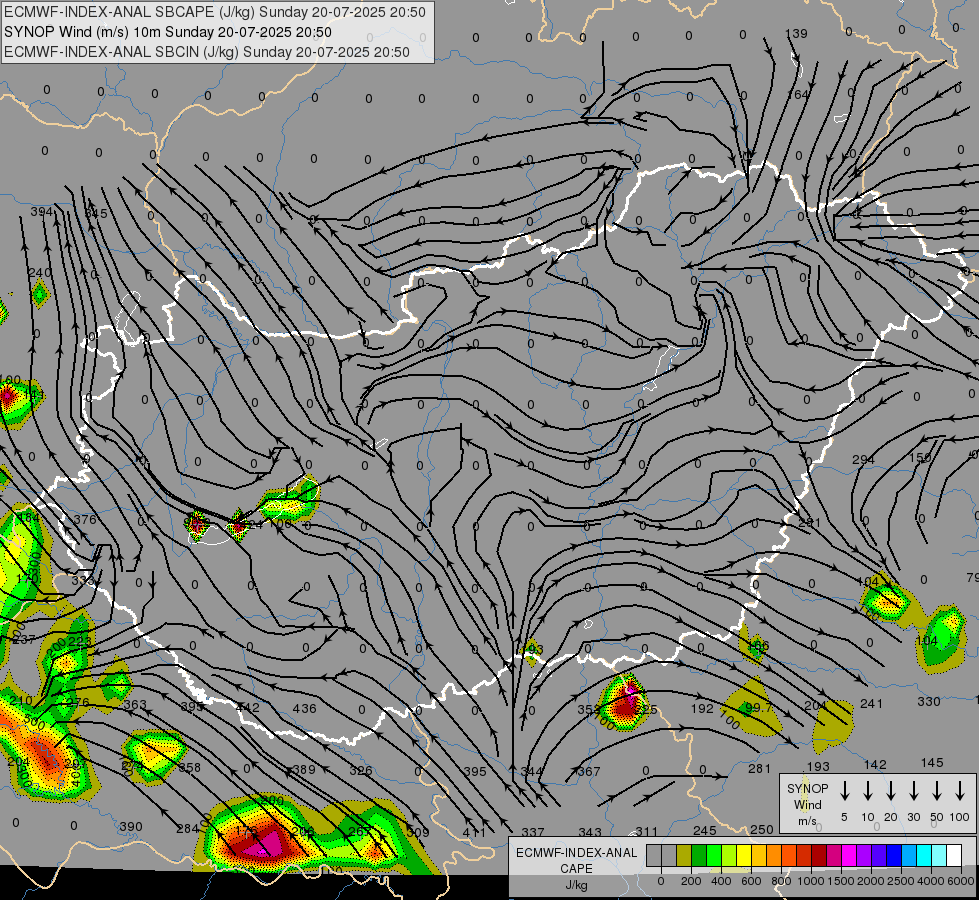979x900 pixels.
Task: Select the SBCIN title line in header box
Action: coord(207,52)
